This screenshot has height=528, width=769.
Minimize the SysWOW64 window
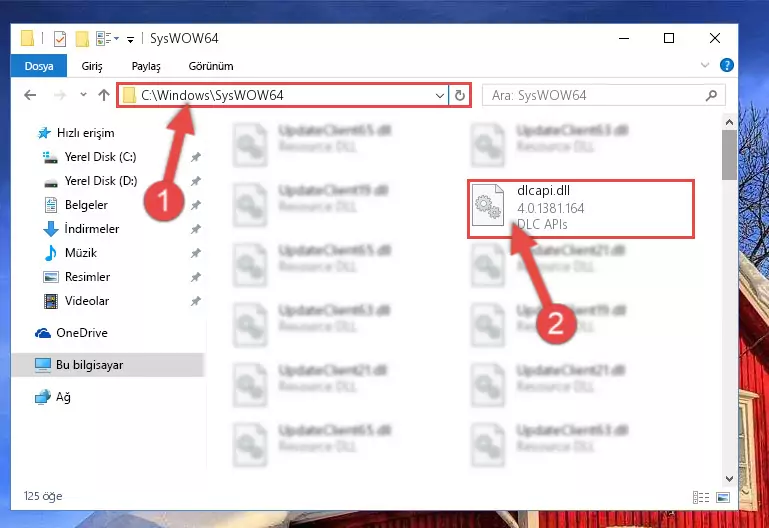[624, 38]
